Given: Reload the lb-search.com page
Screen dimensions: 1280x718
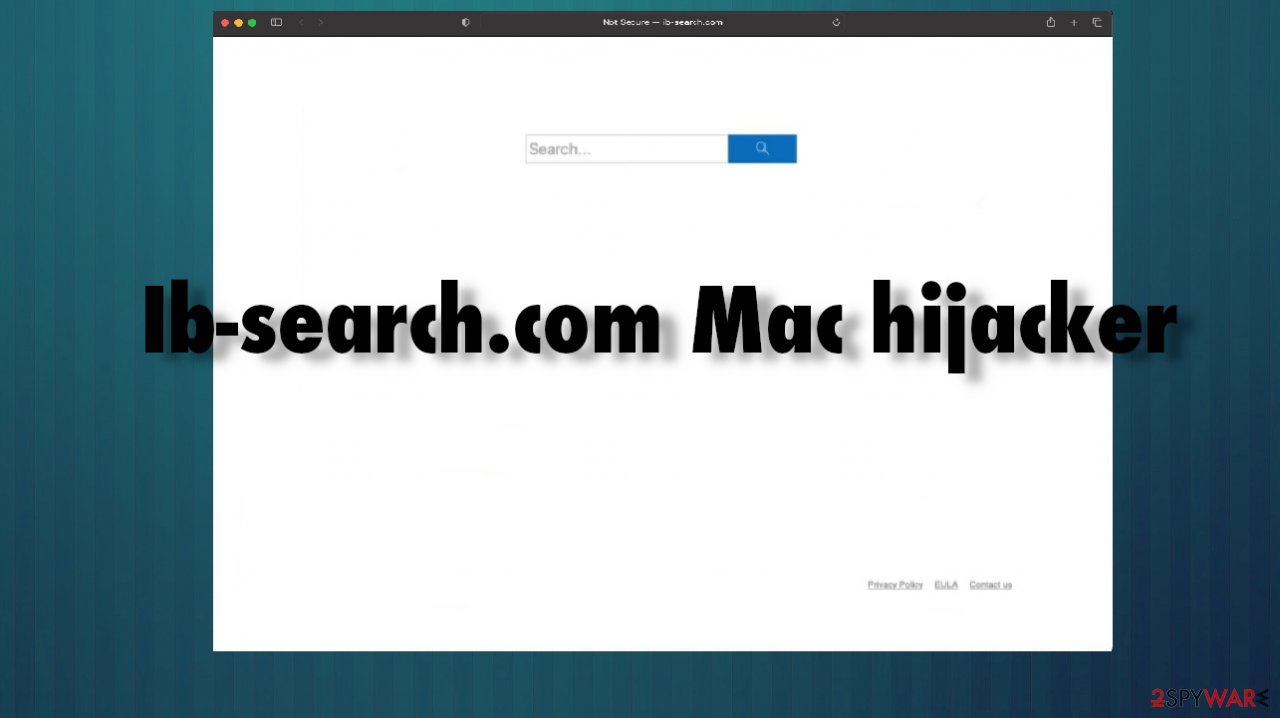Looking at the screenshot, I should [836, 22].
